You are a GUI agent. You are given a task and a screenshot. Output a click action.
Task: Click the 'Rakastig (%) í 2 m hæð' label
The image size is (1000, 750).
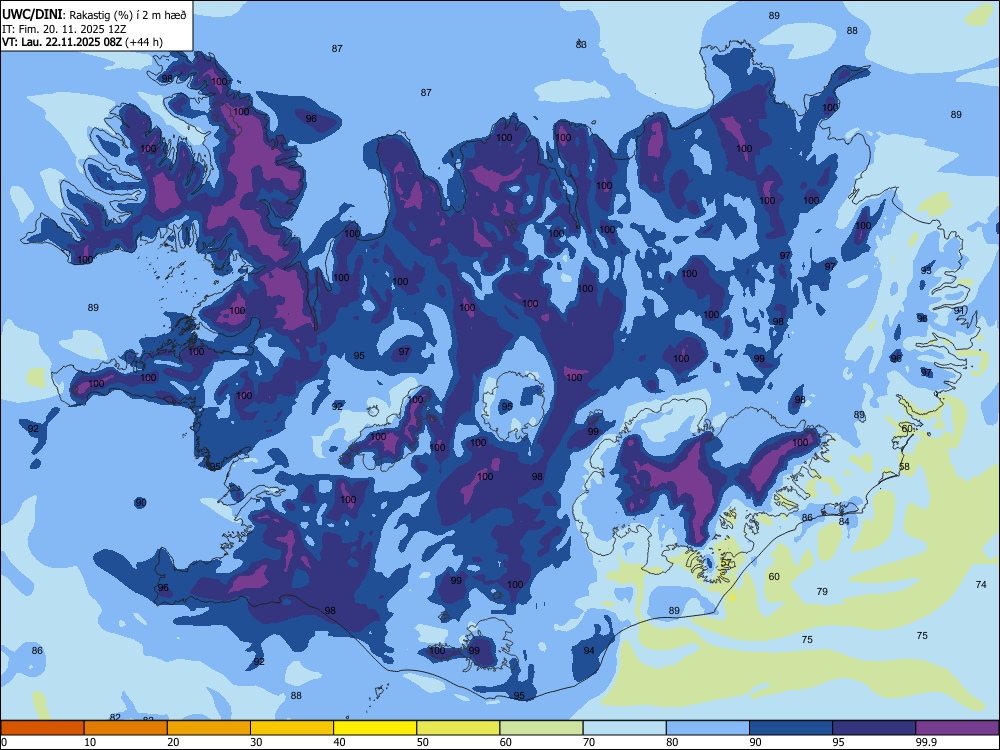pyautogui.click(x=128, y=15)
